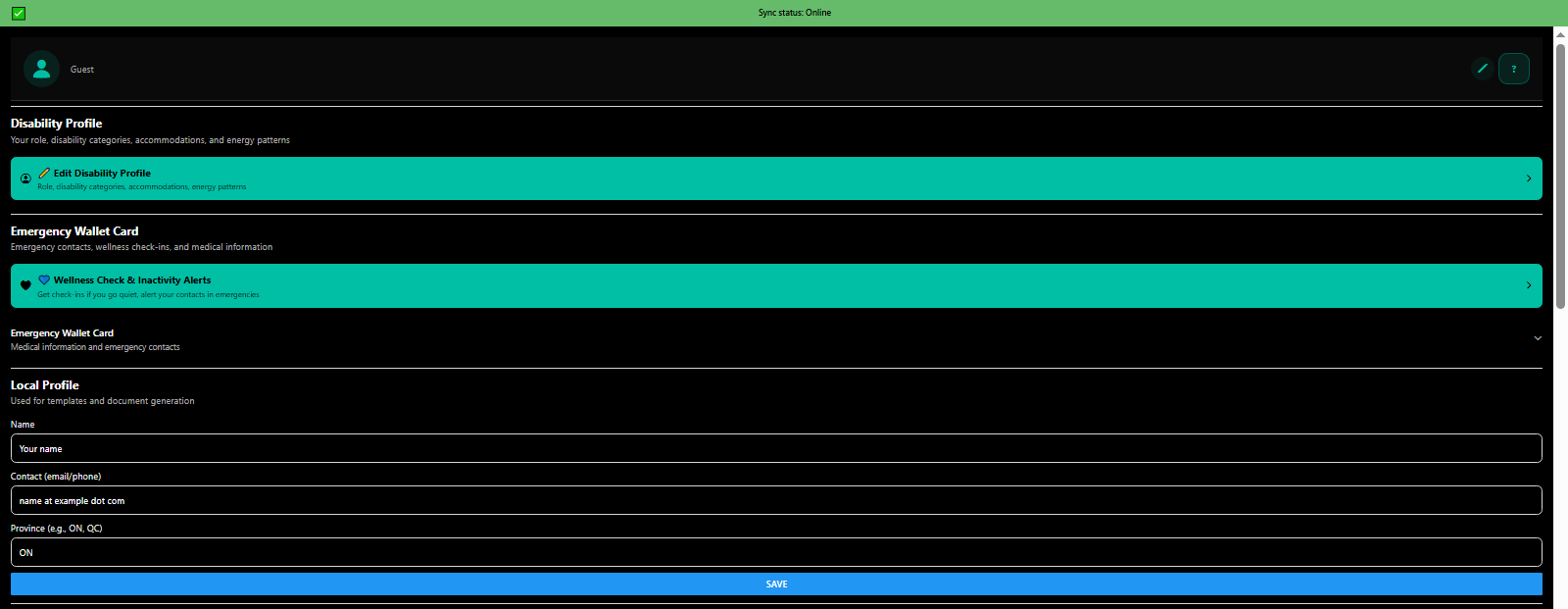Click the Guest username label
1568x609 pixels.
(82, 70)
